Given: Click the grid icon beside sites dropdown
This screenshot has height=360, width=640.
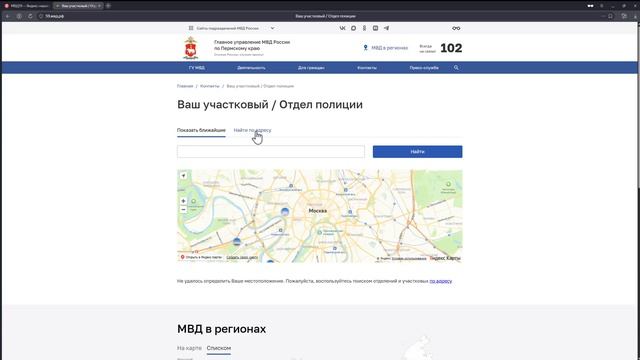Looking at the screenshot, I should point(191,28).
